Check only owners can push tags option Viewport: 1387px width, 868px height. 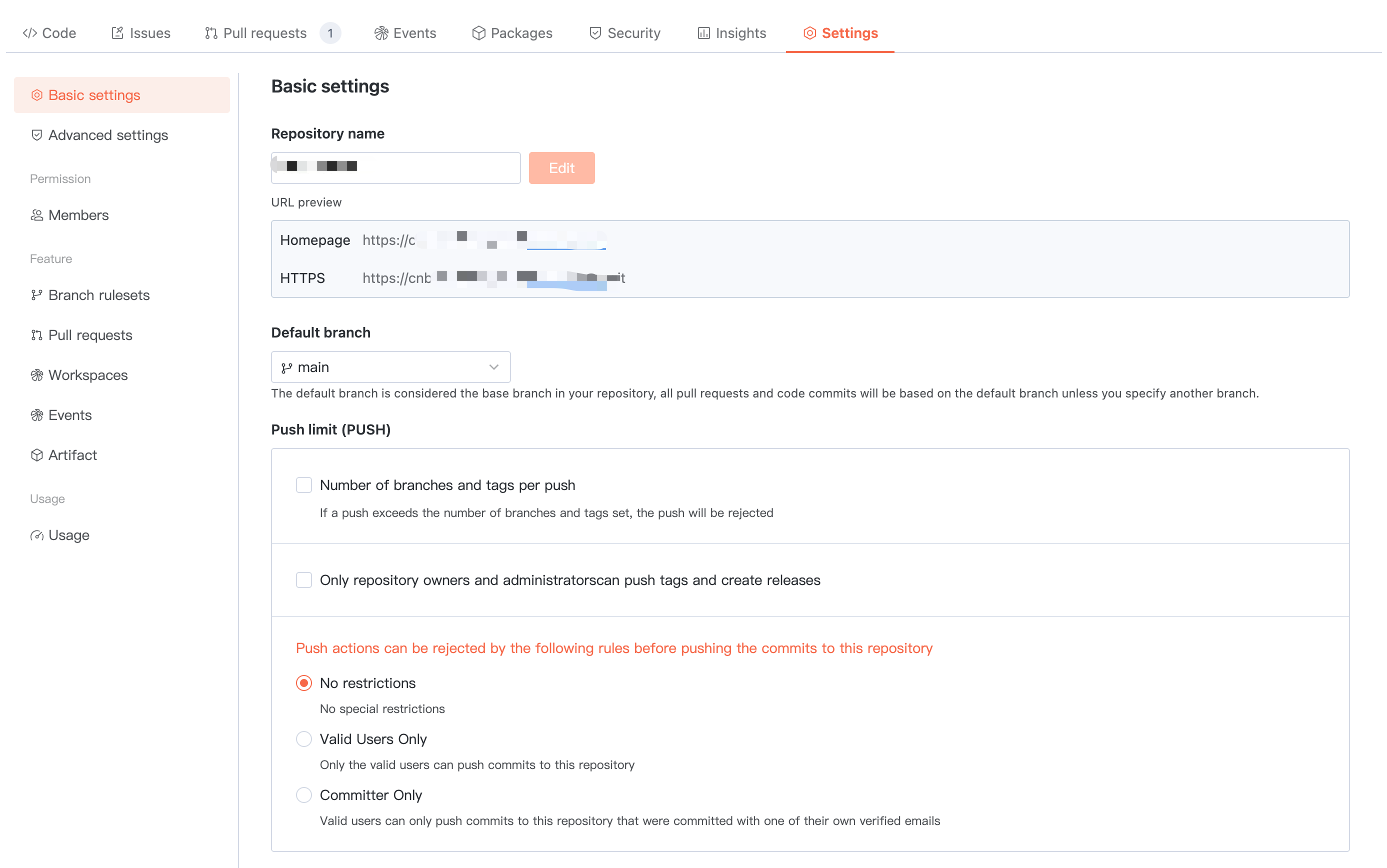click(303, 580)
